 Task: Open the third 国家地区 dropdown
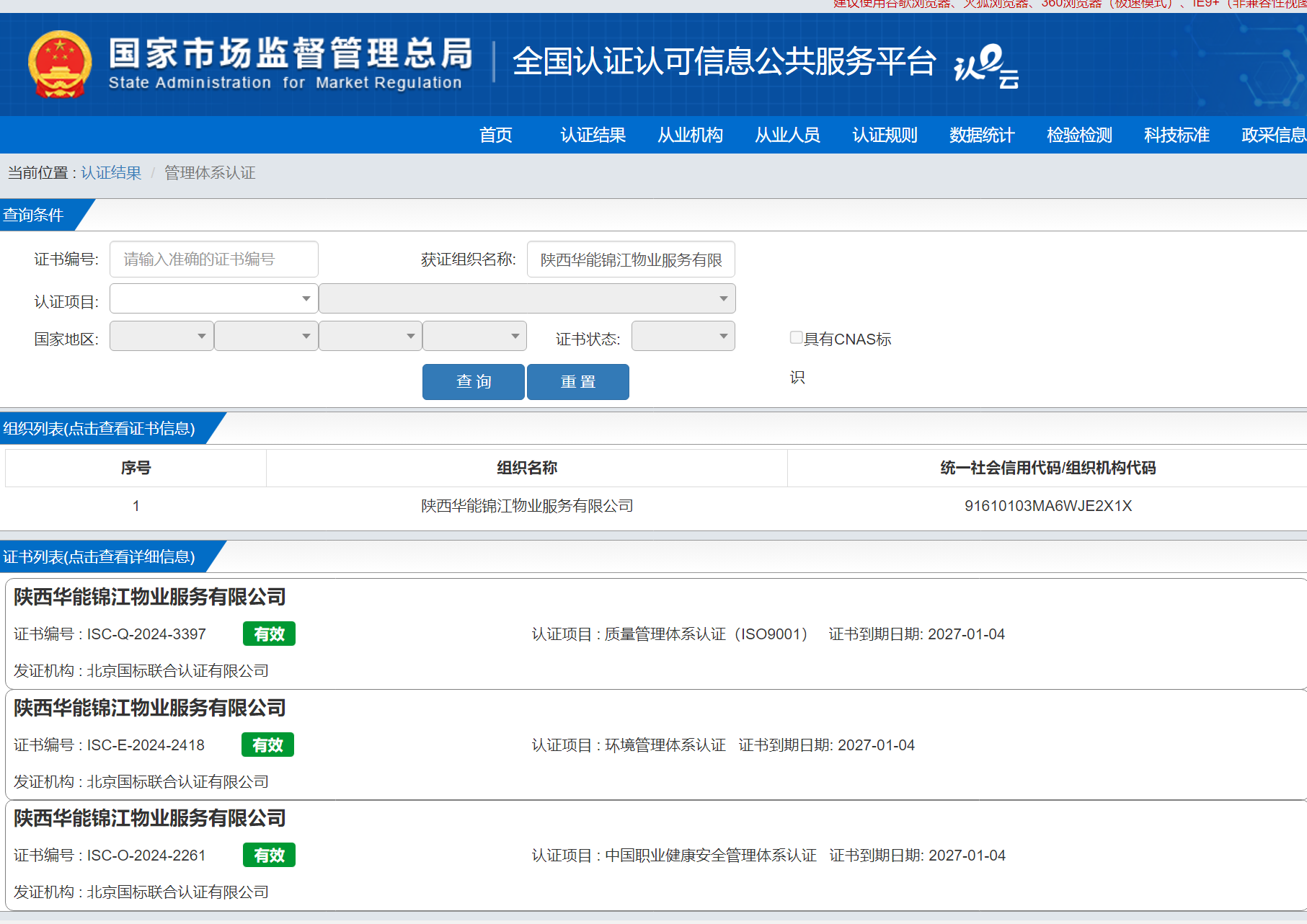click(371, 336)
